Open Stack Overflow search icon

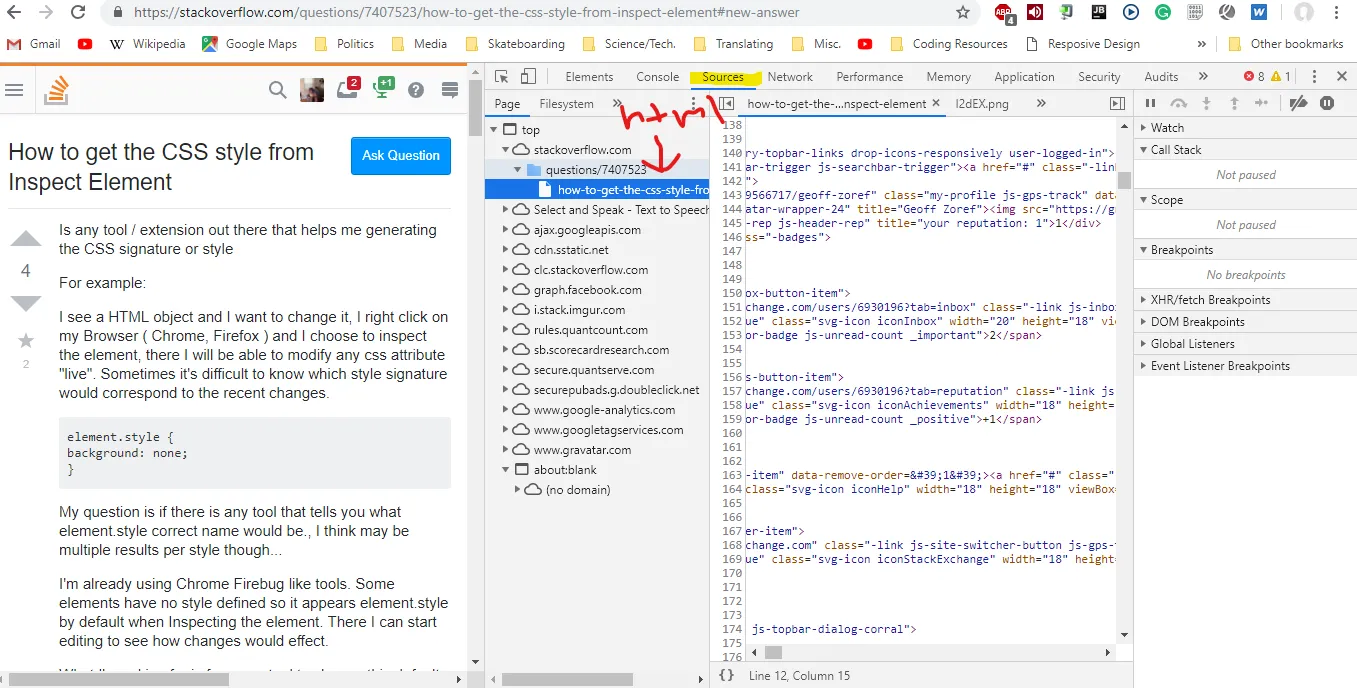278,90
